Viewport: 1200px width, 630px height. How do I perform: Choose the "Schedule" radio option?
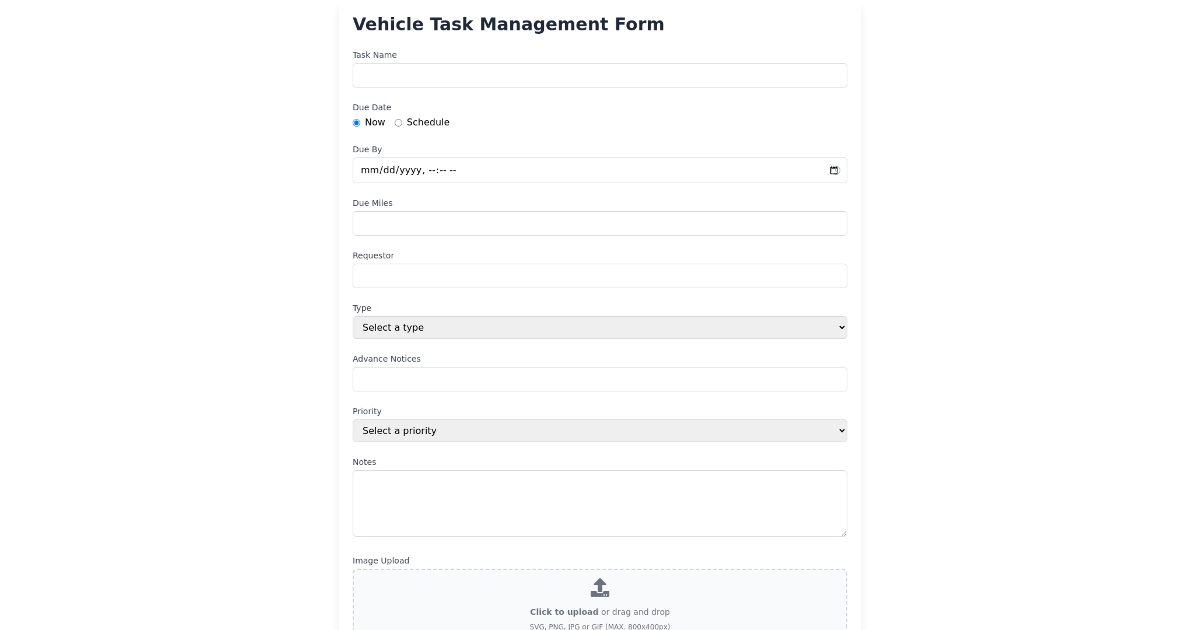(398, 122)
